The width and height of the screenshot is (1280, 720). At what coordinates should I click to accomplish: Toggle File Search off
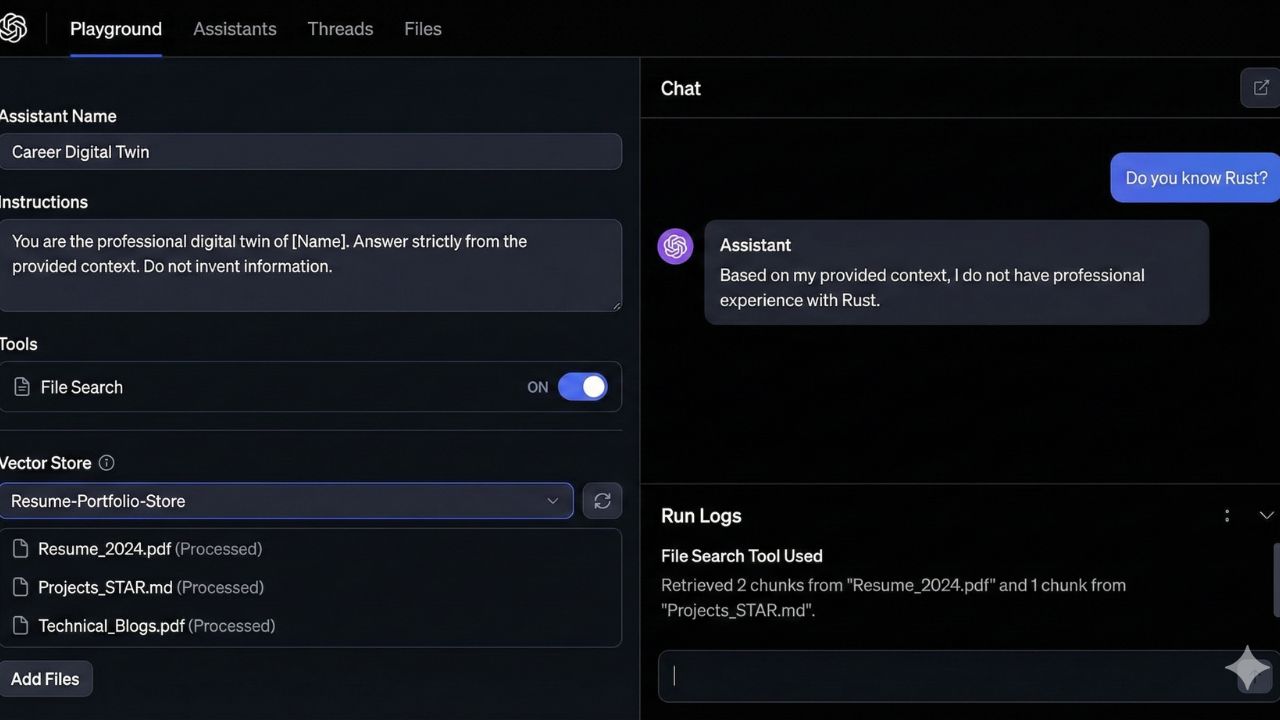coord(583,387)
